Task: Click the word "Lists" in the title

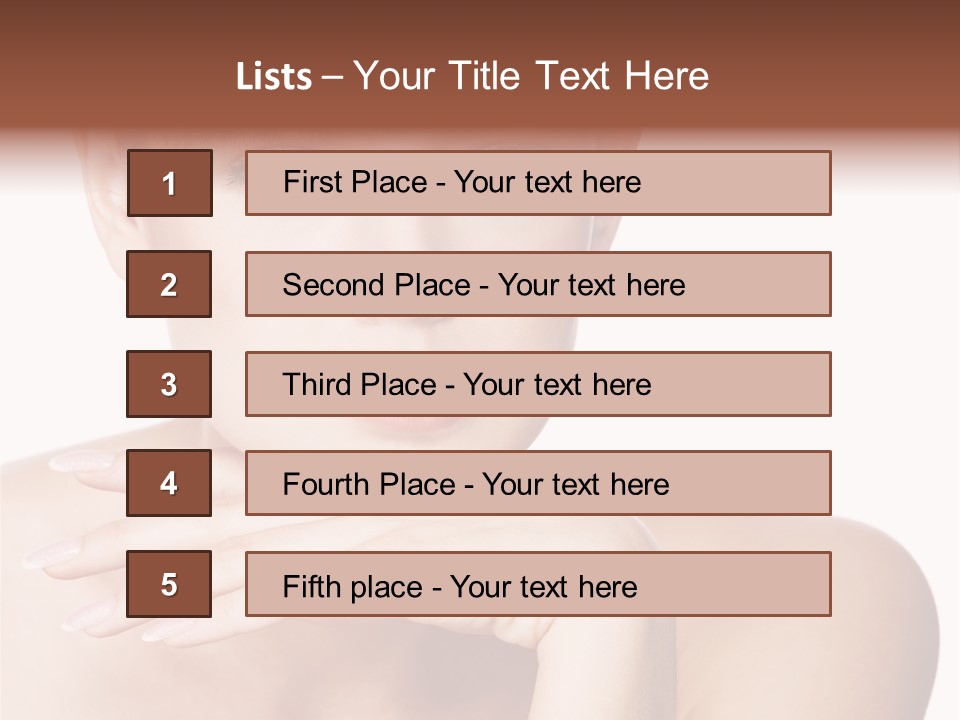Action: pos(273,77)
